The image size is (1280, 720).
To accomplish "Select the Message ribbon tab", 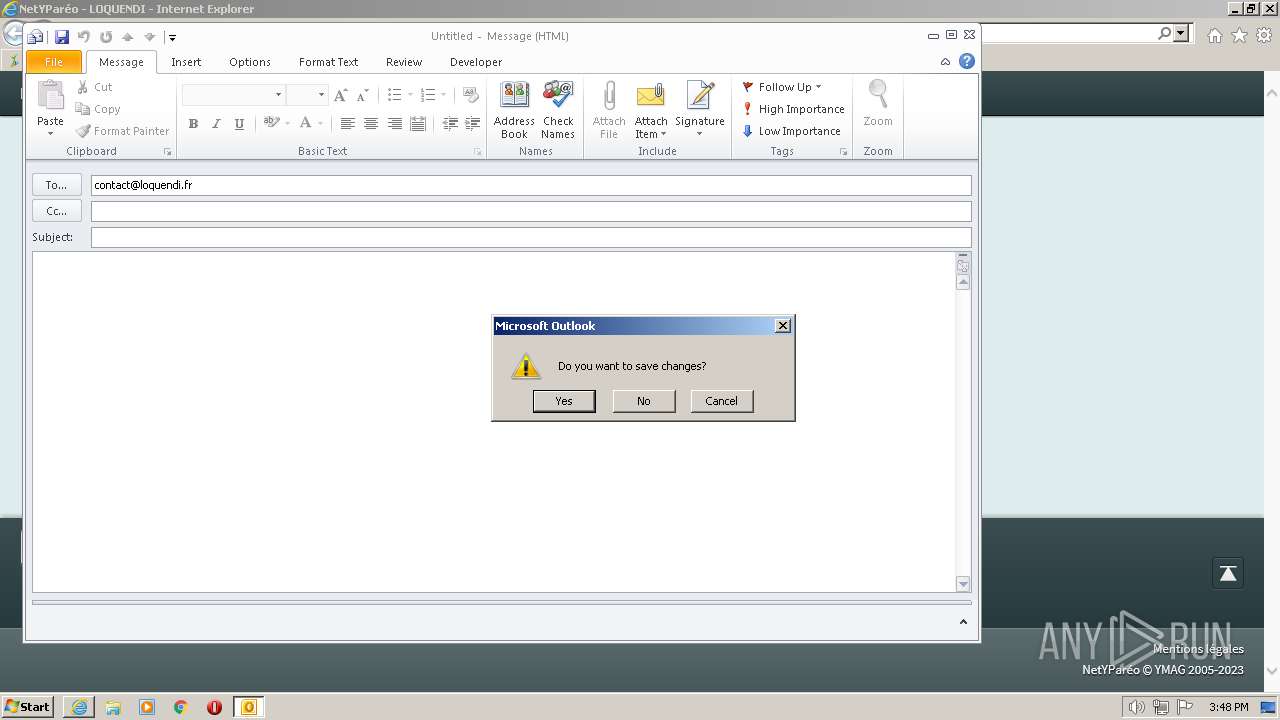I will tap(121, 62).
